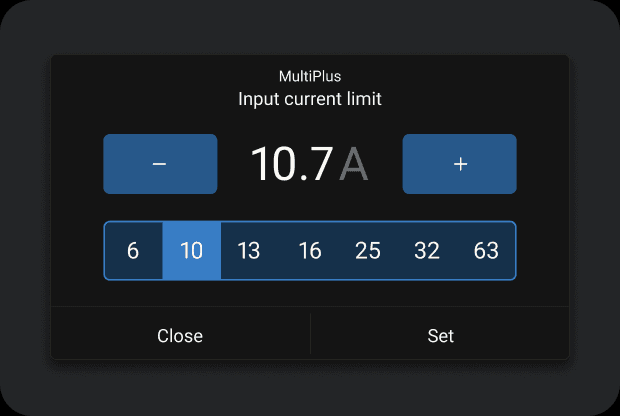Click the MultiPlus device title
Viewport: 620px width, 416px height.
tap(310, 76)
